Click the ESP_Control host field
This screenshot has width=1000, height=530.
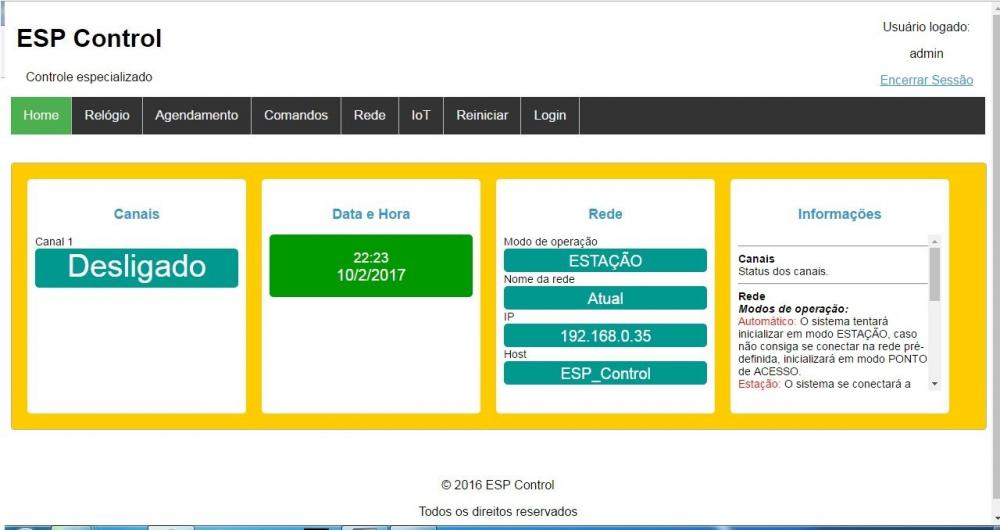[605, 373]
